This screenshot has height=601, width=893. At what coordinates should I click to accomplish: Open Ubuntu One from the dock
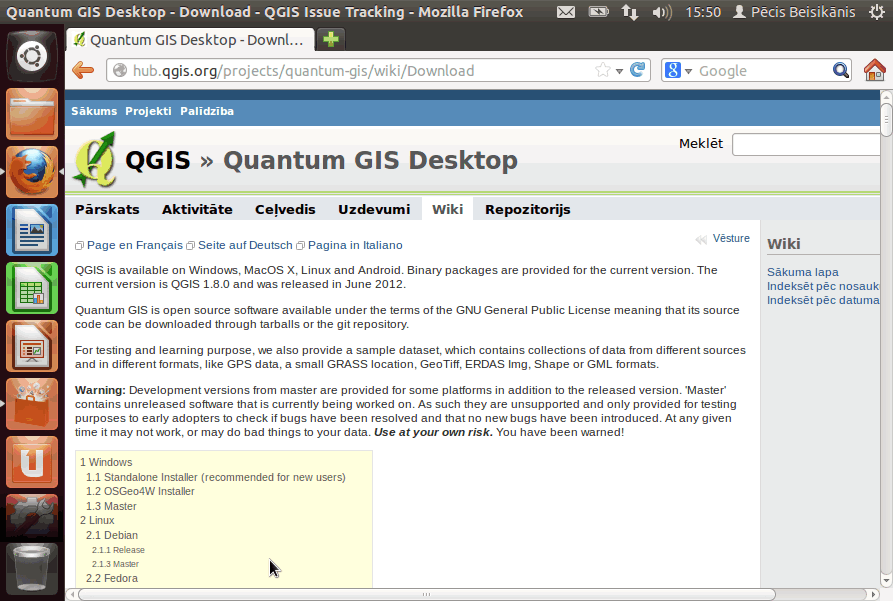coord(32,463)
